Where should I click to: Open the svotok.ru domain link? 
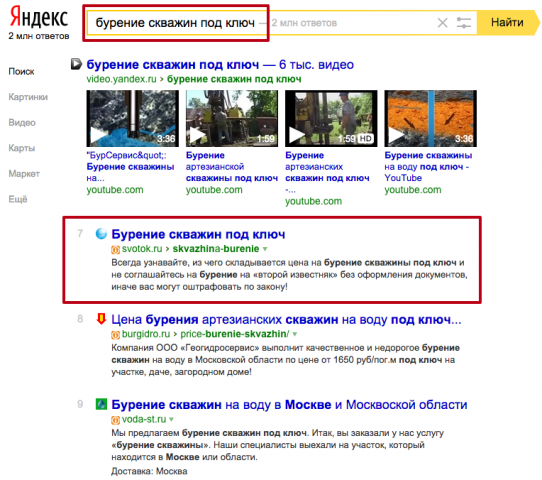(x=142, y=249)
